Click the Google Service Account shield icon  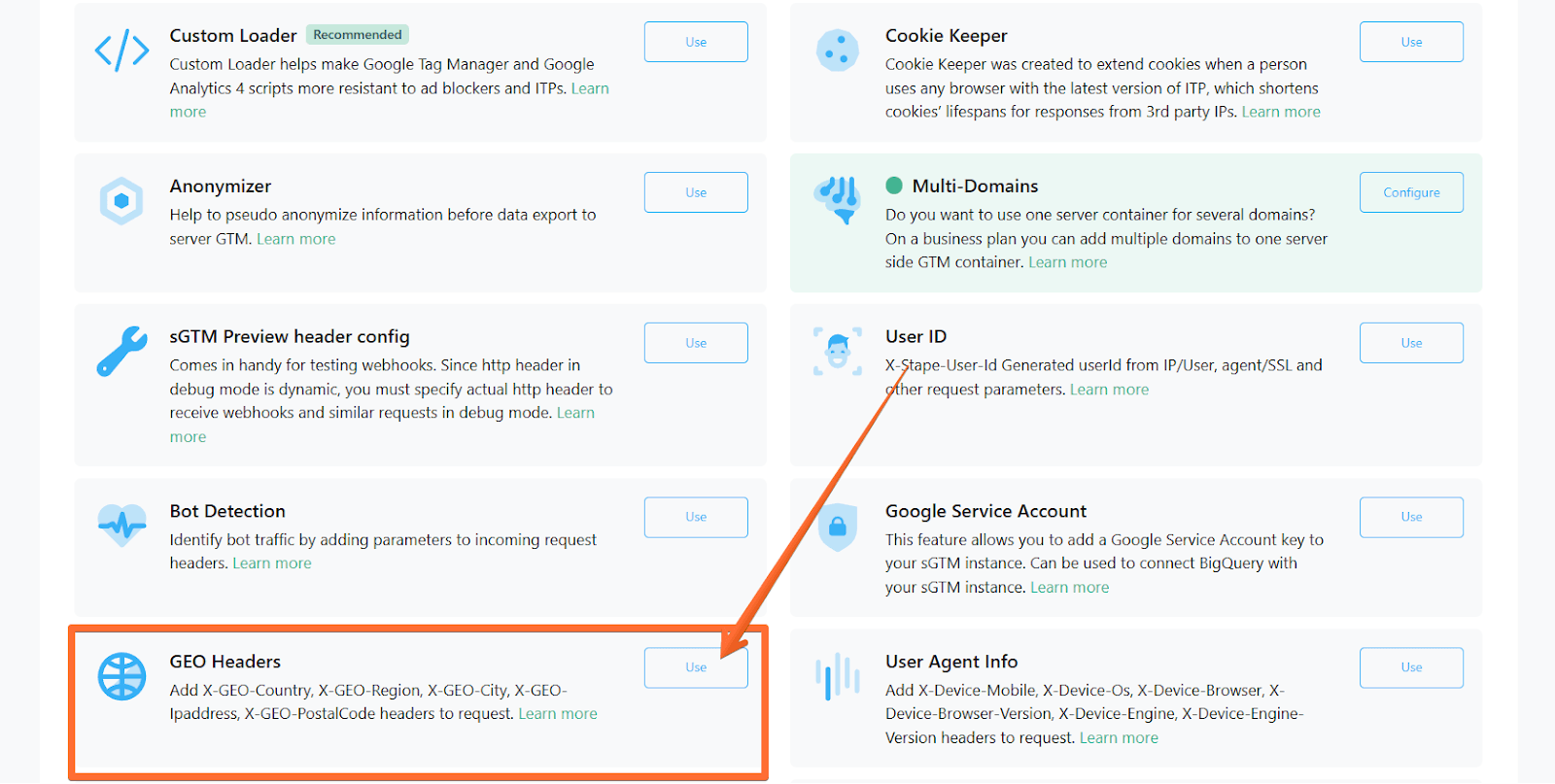pos(837,527)
